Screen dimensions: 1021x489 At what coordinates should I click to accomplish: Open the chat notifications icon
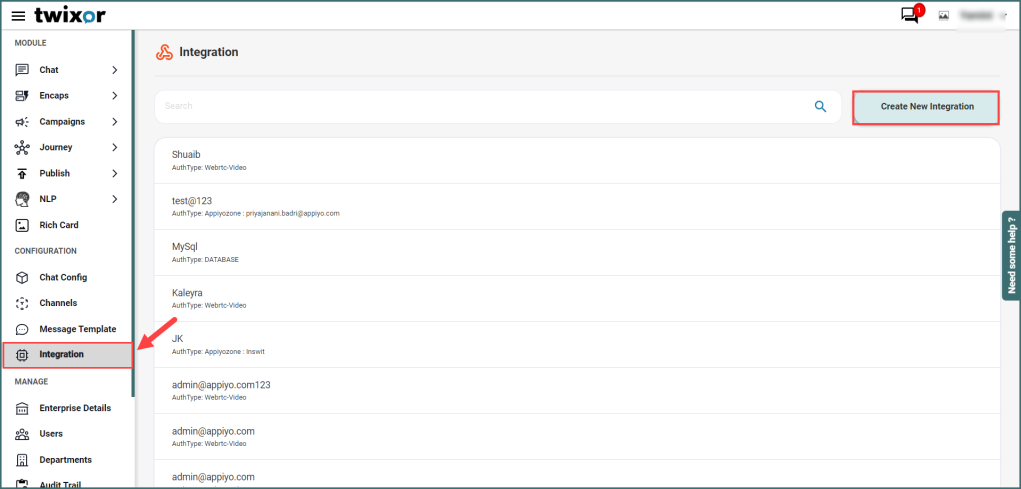pos(910,16)
